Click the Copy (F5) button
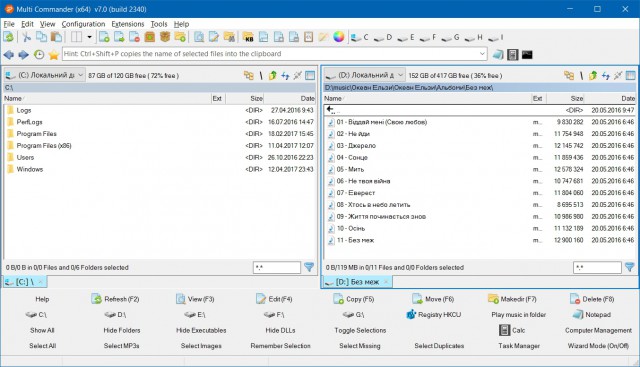This screenshot has width=640, height=367. coord(354,299)
